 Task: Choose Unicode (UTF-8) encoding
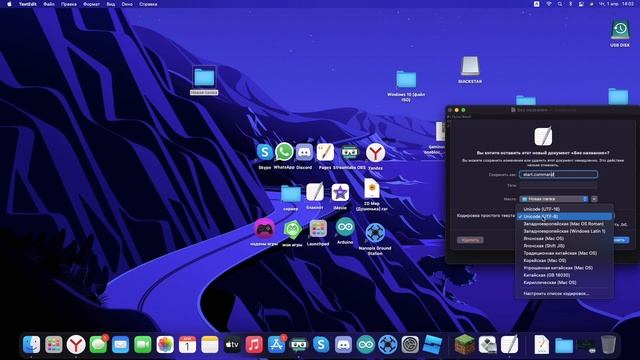tap(564, 216)
